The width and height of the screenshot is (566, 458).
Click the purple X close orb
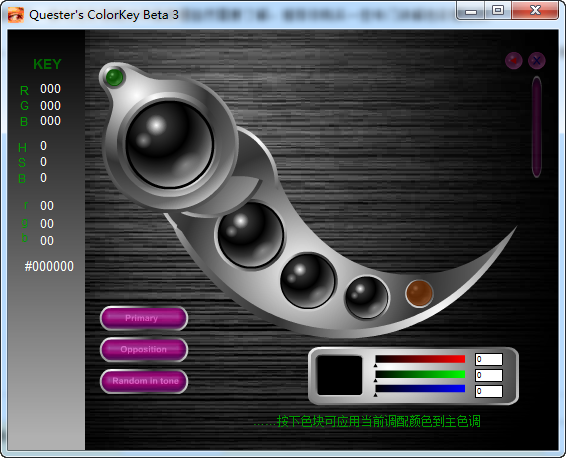click(537, 61)
